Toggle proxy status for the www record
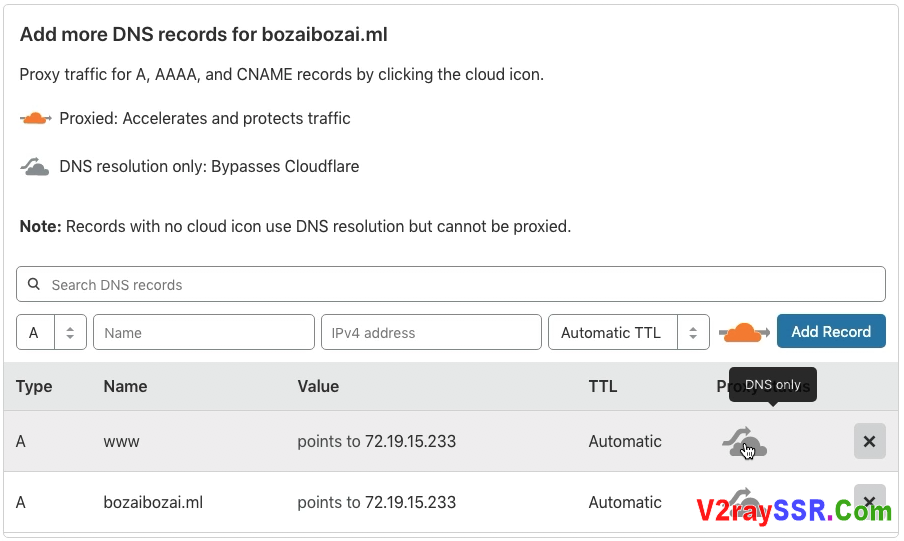 pos(744,442)
